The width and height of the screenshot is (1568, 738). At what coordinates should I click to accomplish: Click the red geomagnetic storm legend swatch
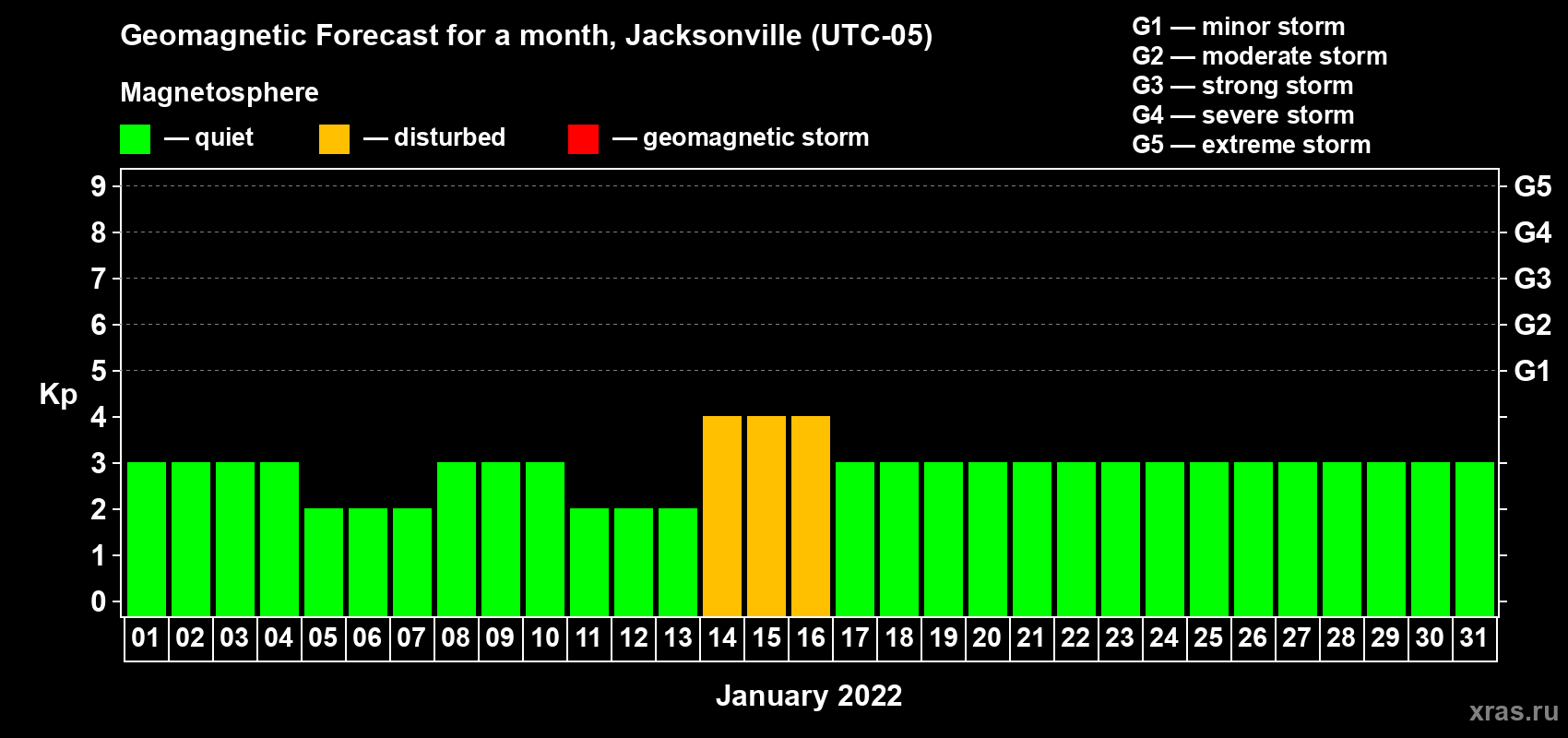583,139
